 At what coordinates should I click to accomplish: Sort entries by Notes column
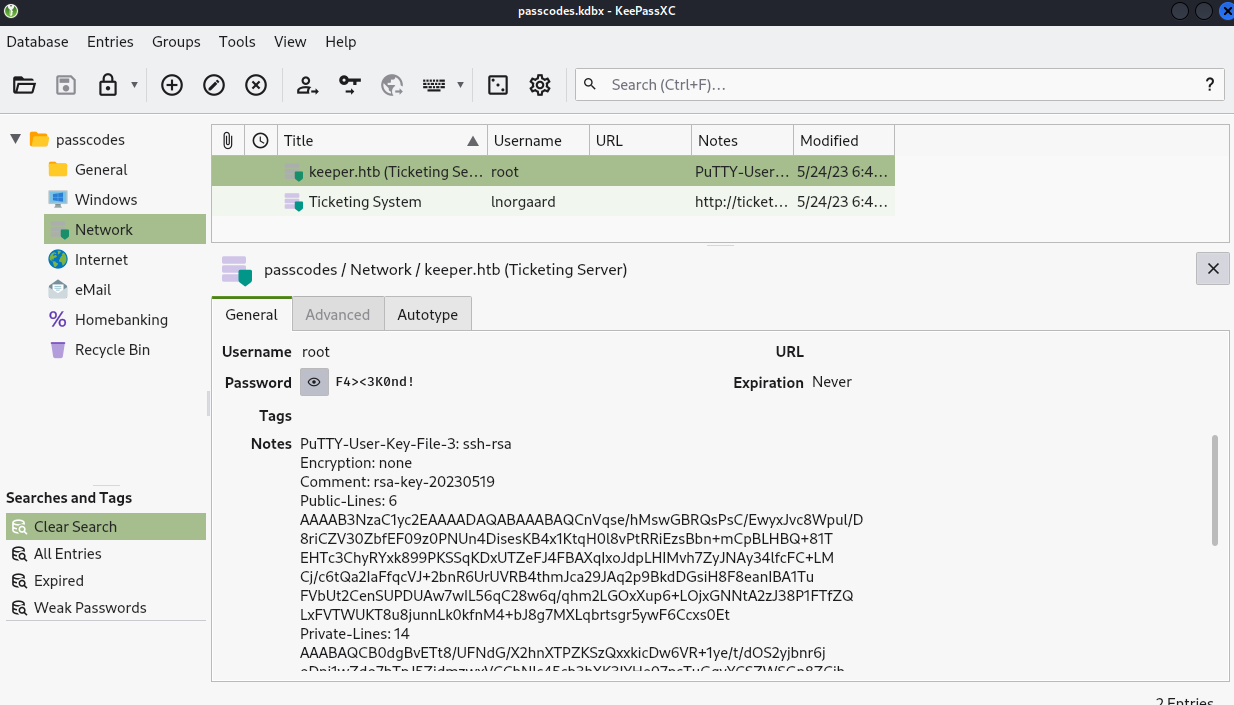tap(742, 140)
